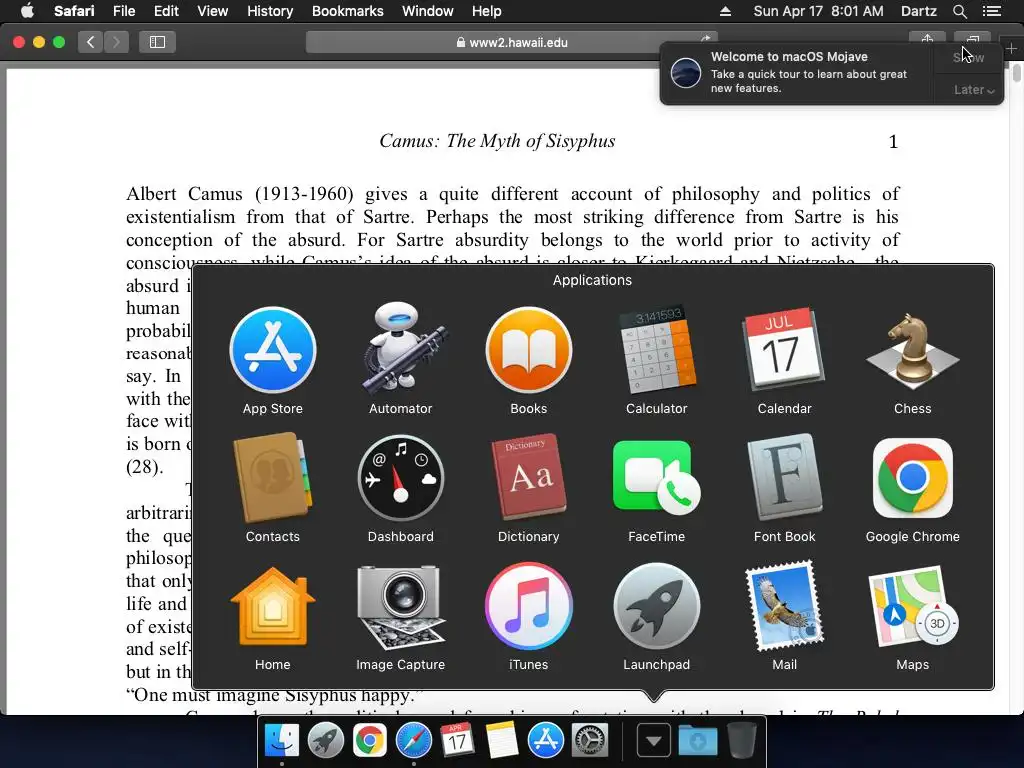Viewport: 1024px width, 768px height.
Task: Click Safari's Share button
Action: tap(927, 39)
